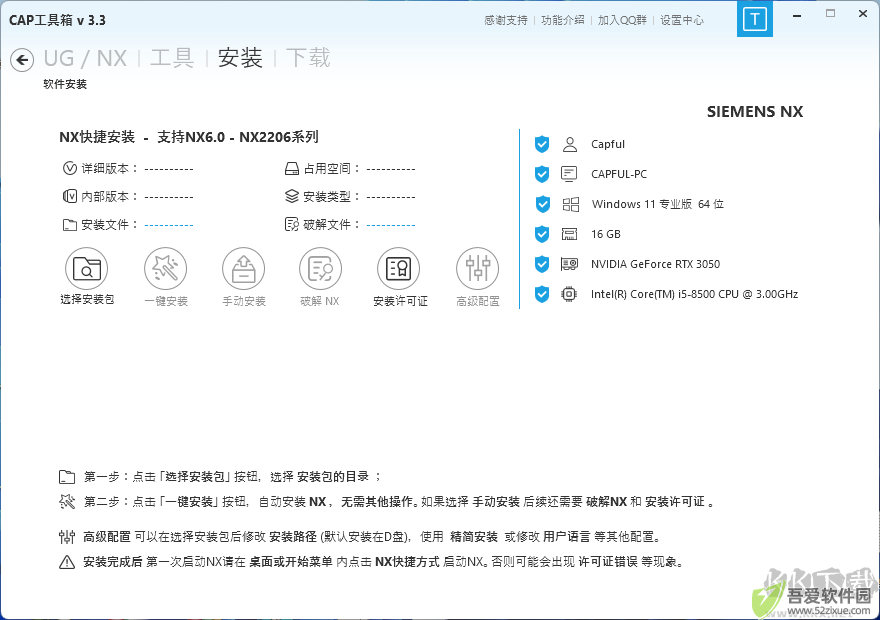Viewport: 880px width, 620px height.
Task: Click the dashed crack file path link
Action: coord(391,225)
